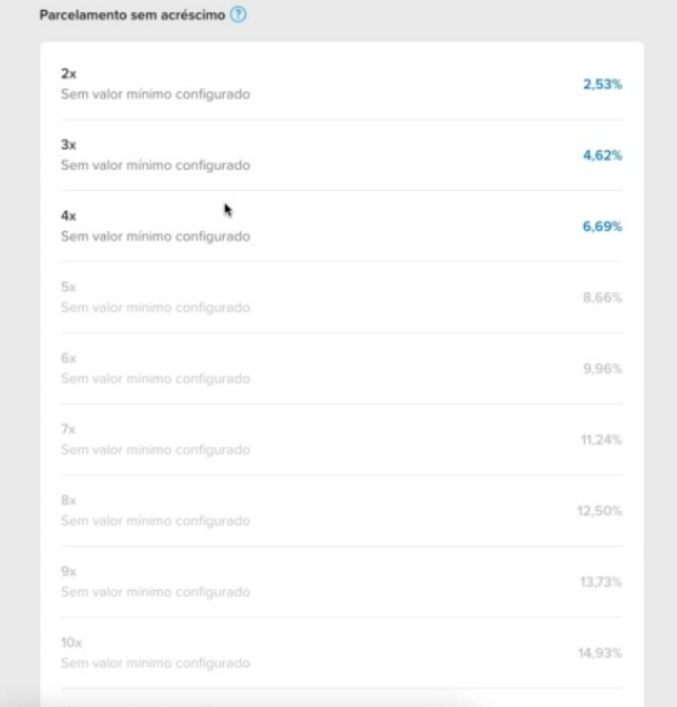Screen dimensions: 677x707
Task: Choose the 10x installment row
Action: [x=342, y=653]
